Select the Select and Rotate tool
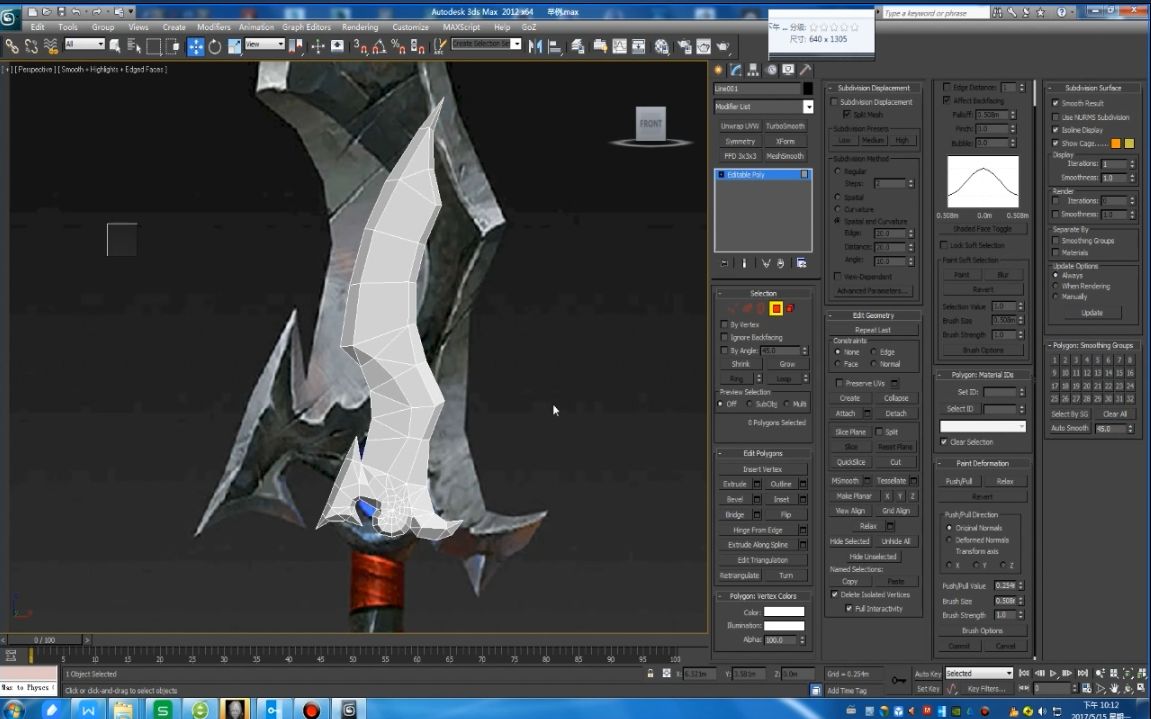Screen dimensions: 1151x719 tap(215, 45)
